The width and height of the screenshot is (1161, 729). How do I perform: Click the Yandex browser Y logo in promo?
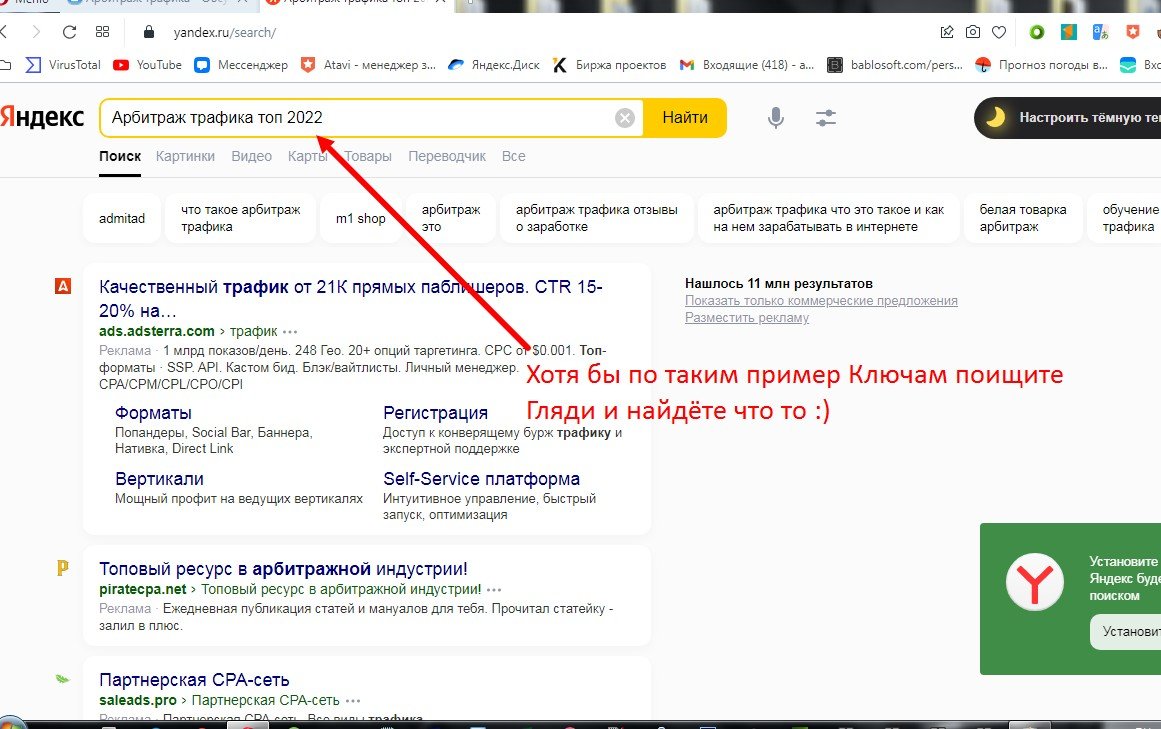click(x=1034, y=582)
